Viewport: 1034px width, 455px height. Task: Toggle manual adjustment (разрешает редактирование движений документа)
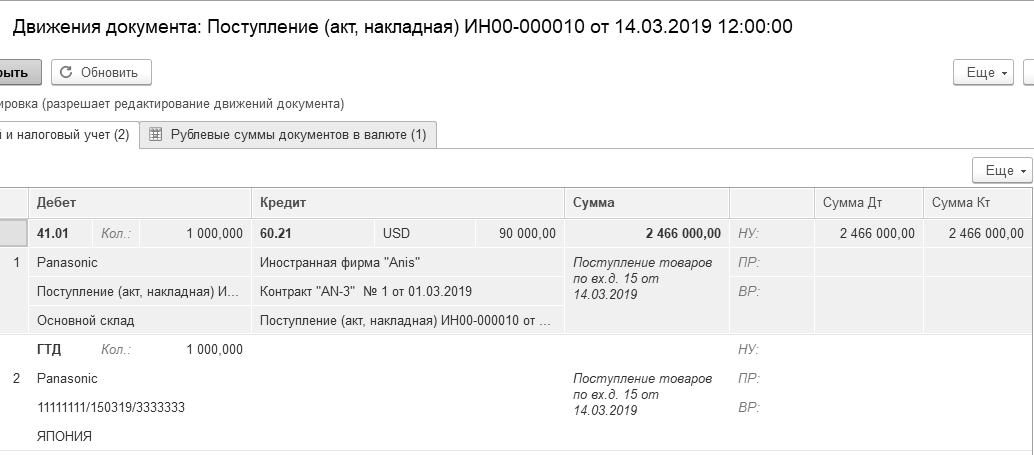[170, 103]
